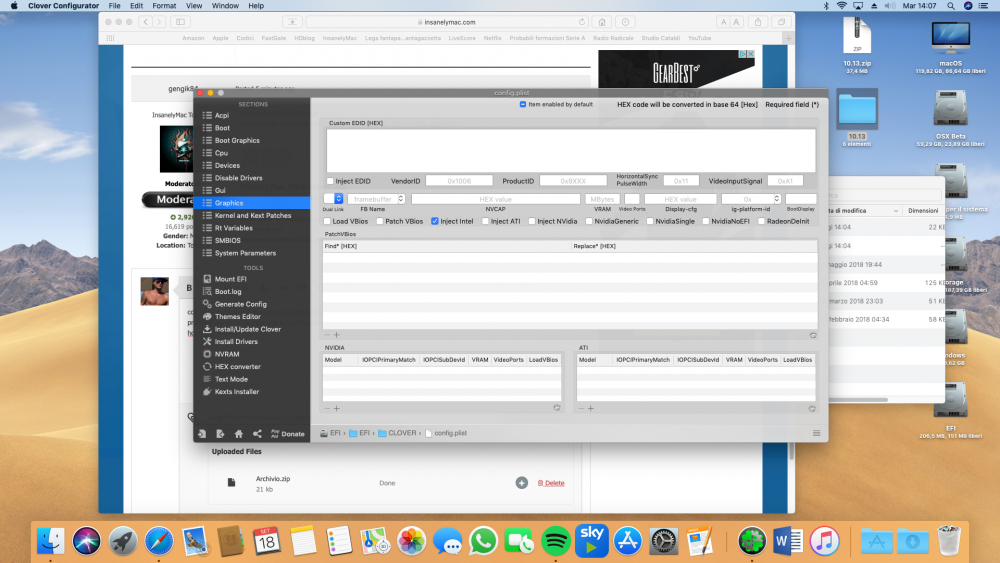Enable the NvidiaSingle checkbox

[651, 221]
